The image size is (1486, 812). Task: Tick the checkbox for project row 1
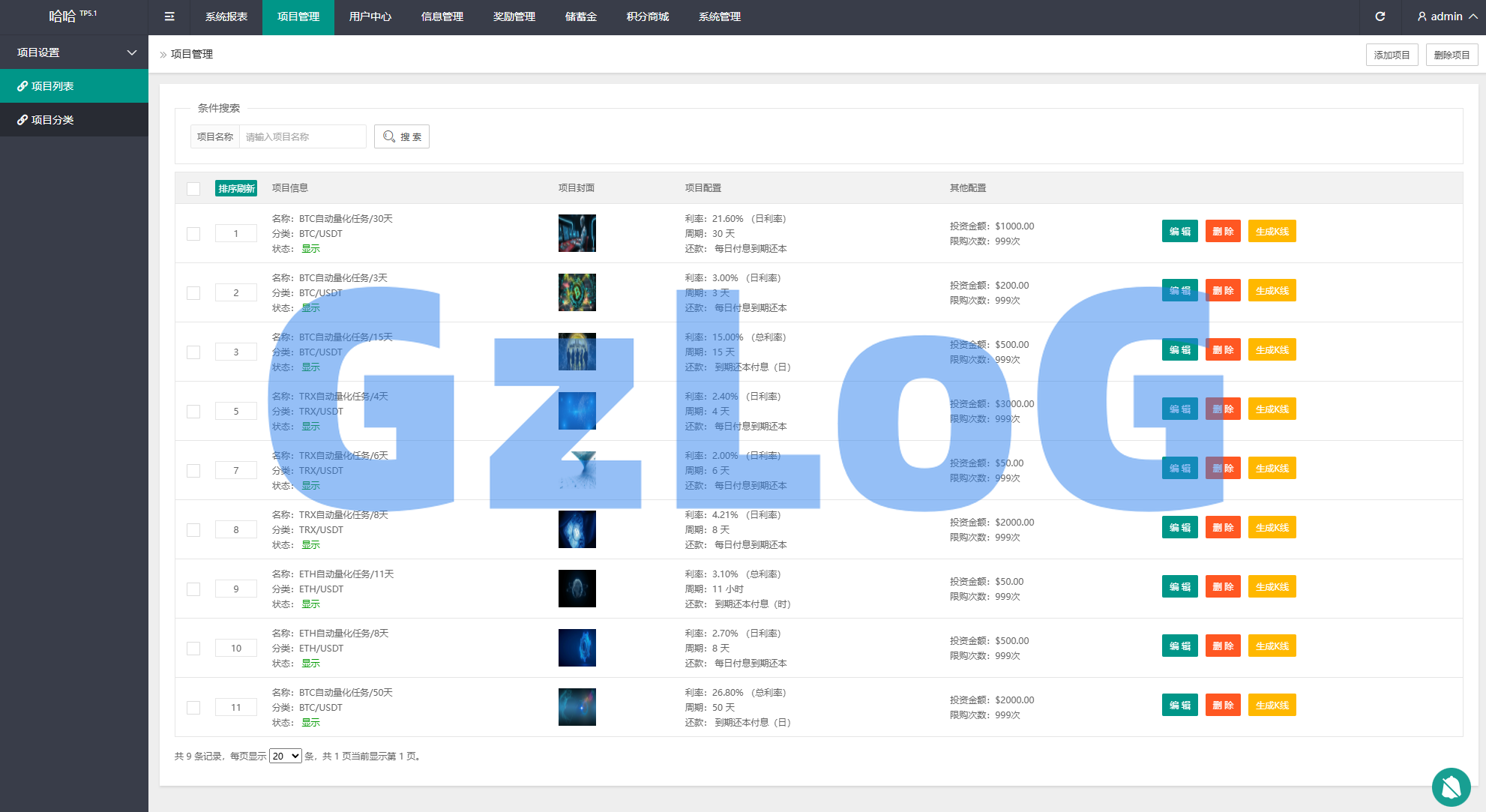pos(193,234)
